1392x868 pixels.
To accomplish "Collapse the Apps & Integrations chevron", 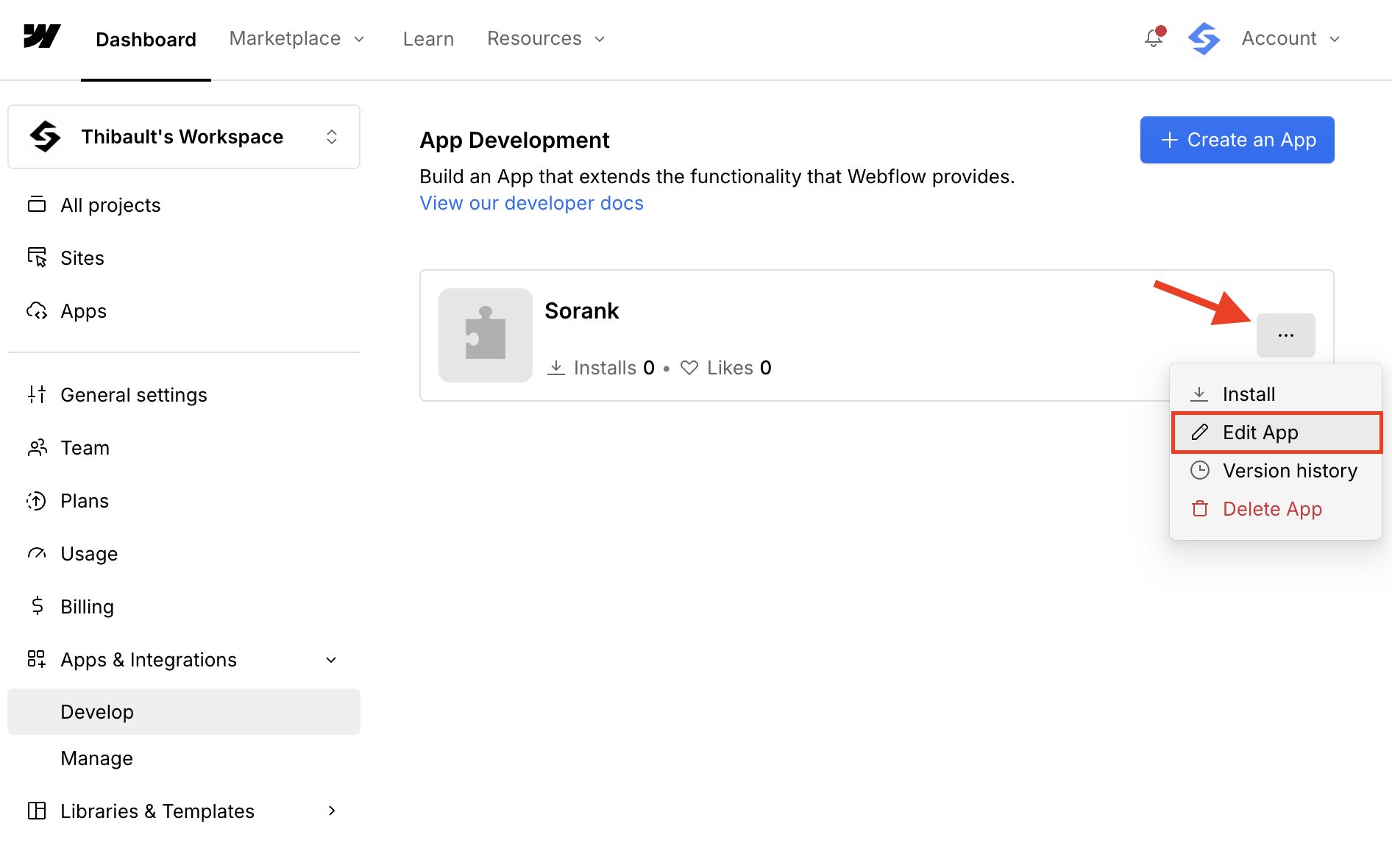I will (331, 660).
